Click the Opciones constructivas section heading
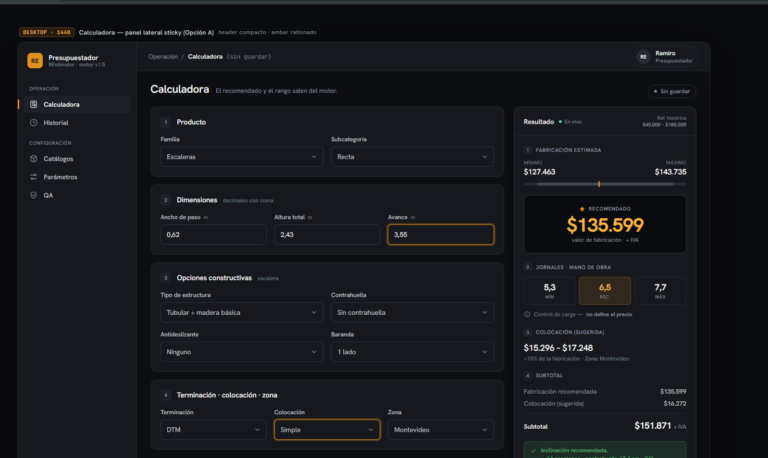The image size is (768, 458). tap(214, 278)
